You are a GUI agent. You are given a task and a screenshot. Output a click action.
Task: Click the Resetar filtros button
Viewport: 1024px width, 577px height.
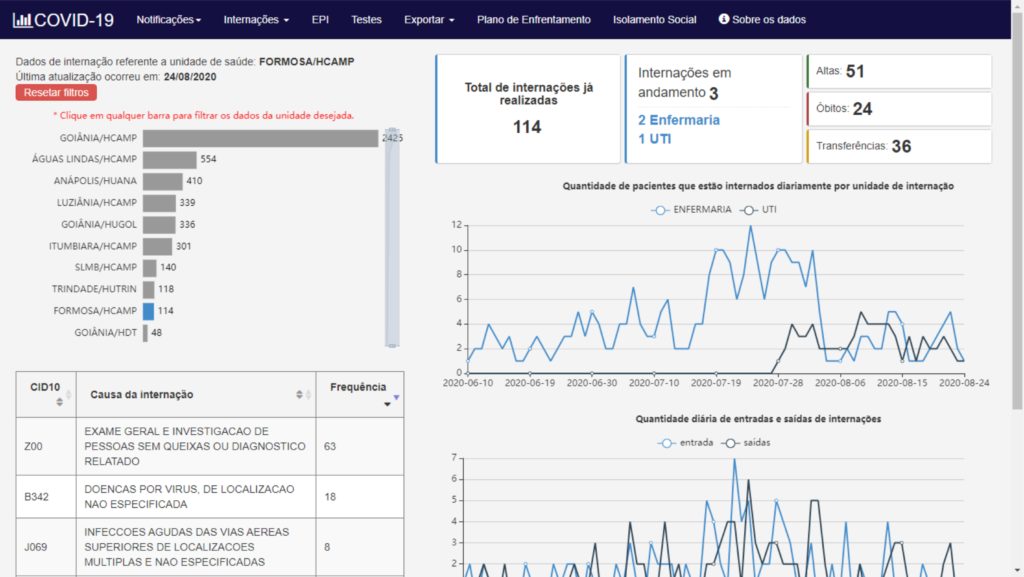[x=56, y=93]
